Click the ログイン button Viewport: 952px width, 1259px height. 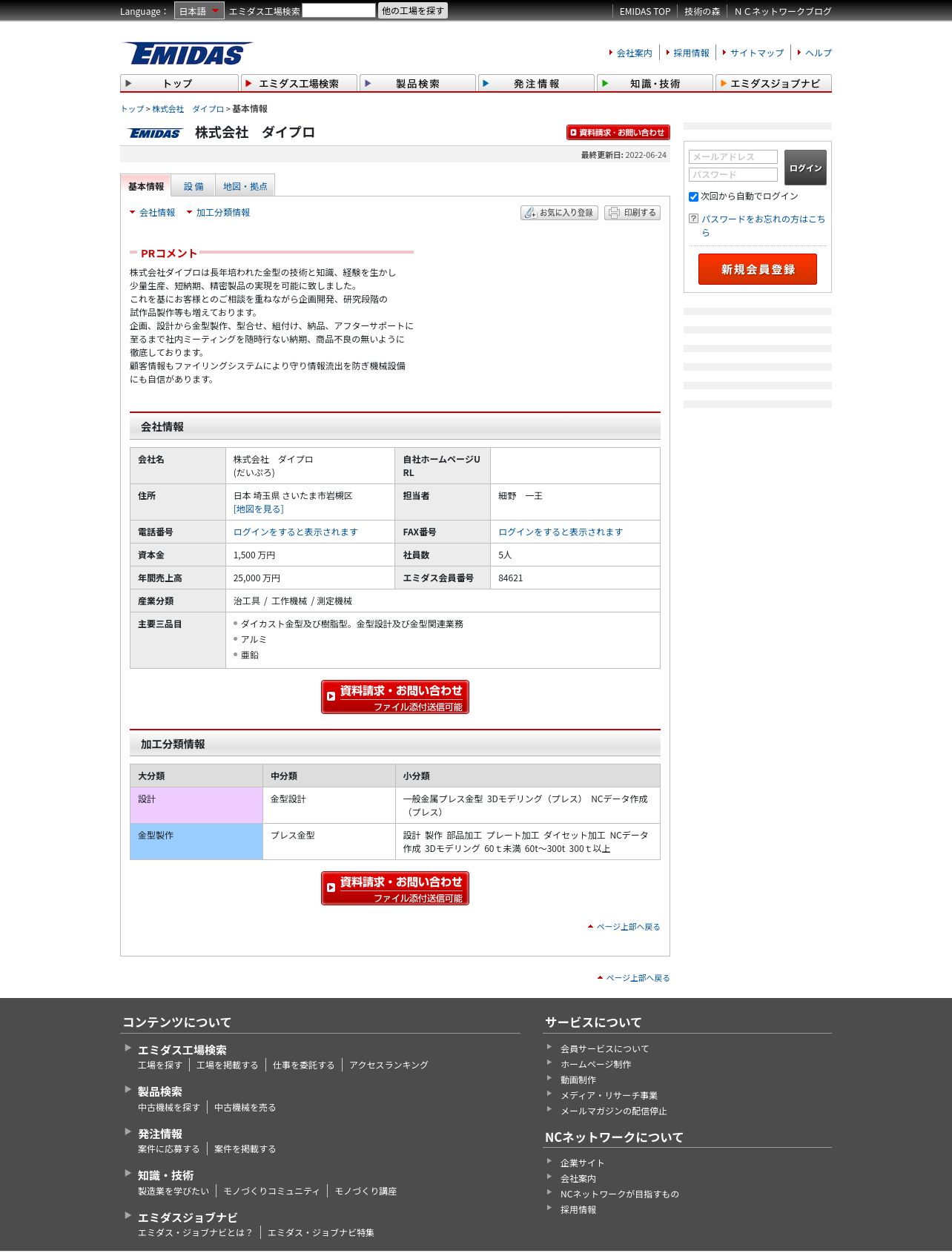[805, 168]
